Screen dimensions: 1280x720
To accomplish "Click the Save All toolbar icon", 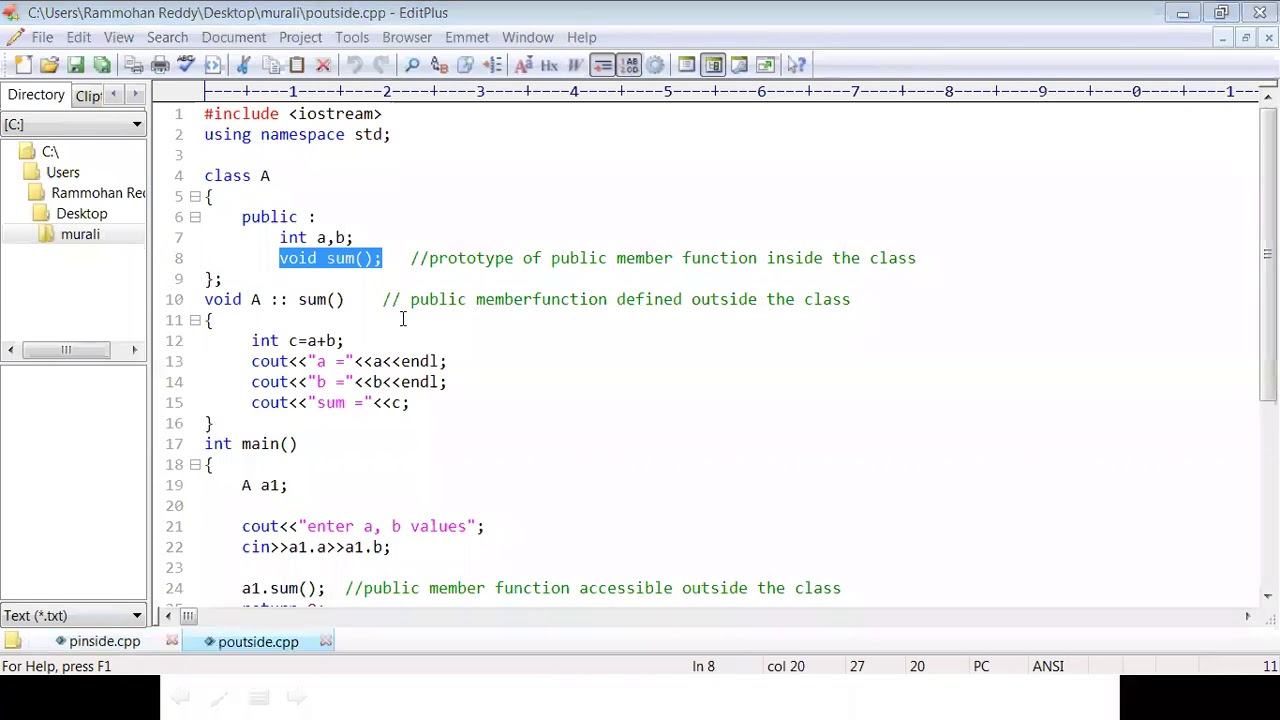I will pos(101,65).
